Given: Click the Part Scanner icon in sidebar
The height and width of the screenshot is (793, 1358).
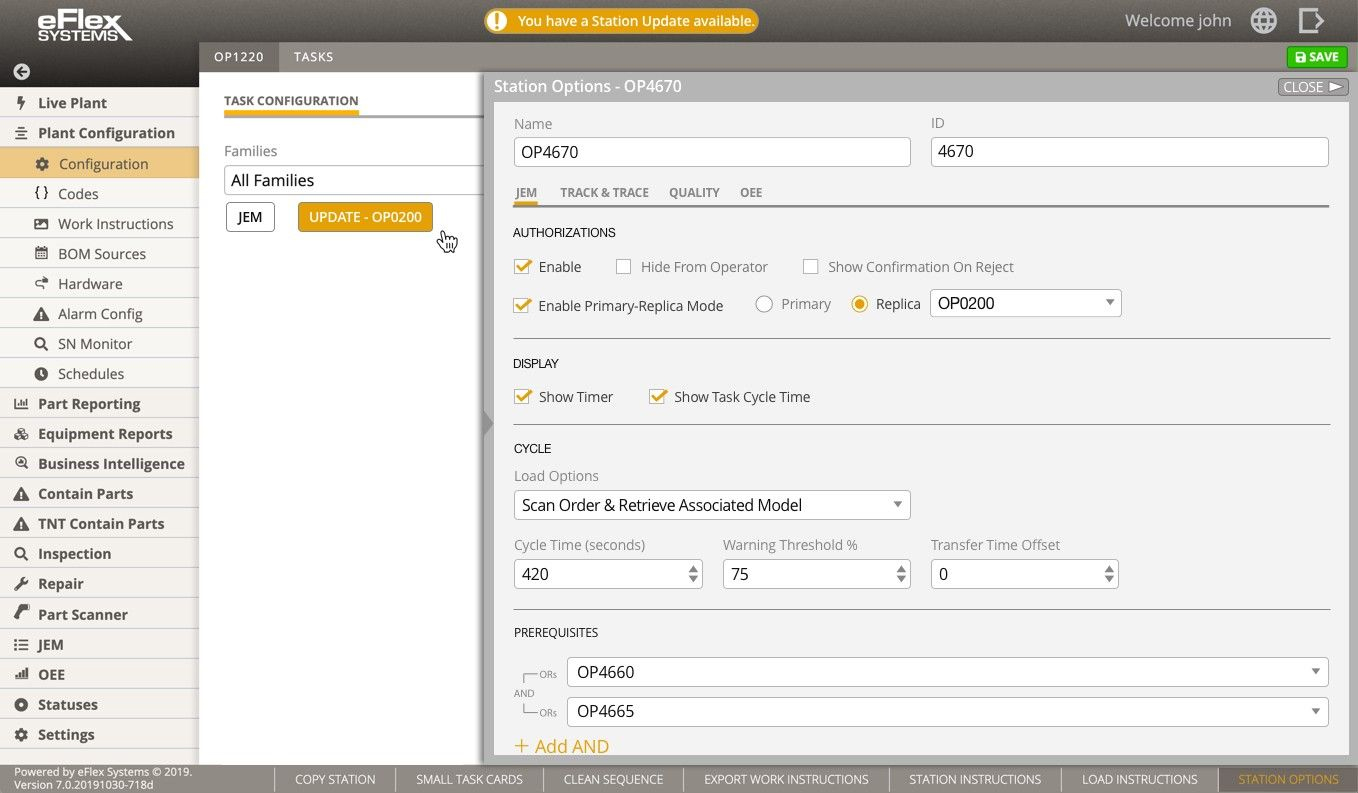Looking at the screenshot, I should 21,614.
